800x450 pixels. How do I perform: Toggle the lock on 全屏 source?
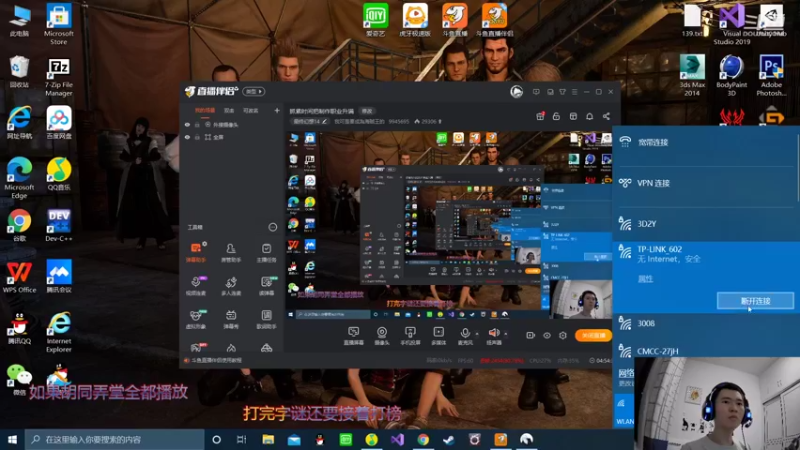coord(197,137)
